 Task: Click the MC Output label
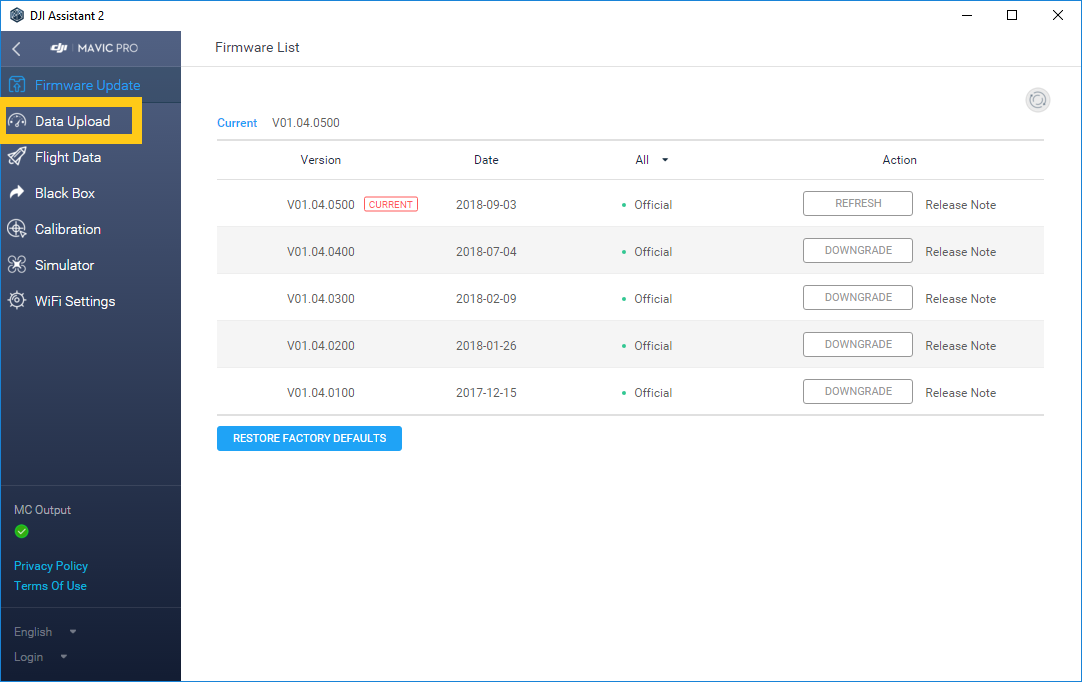point(42,509)
